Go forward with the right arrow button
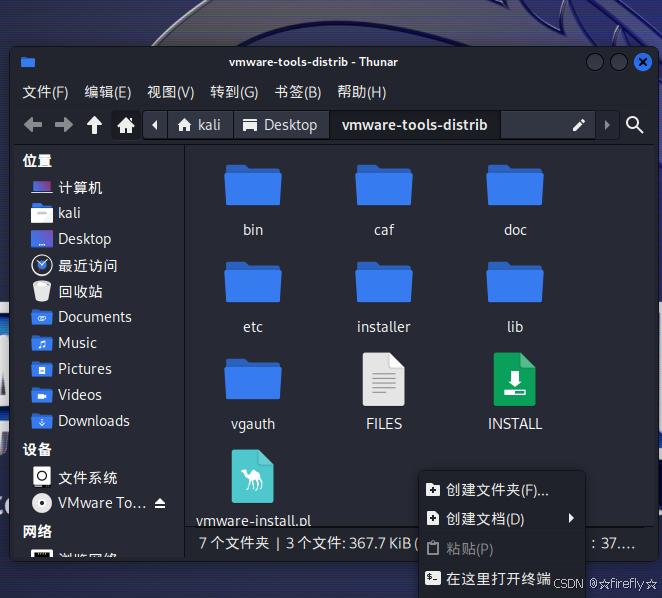The height and width of the screenshot is (598, 662). (64, 125)
